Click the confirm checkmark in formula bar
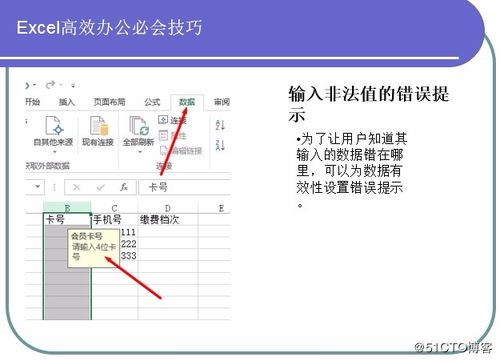This screenshot has width=500, height=361. [x=100, y=187]
